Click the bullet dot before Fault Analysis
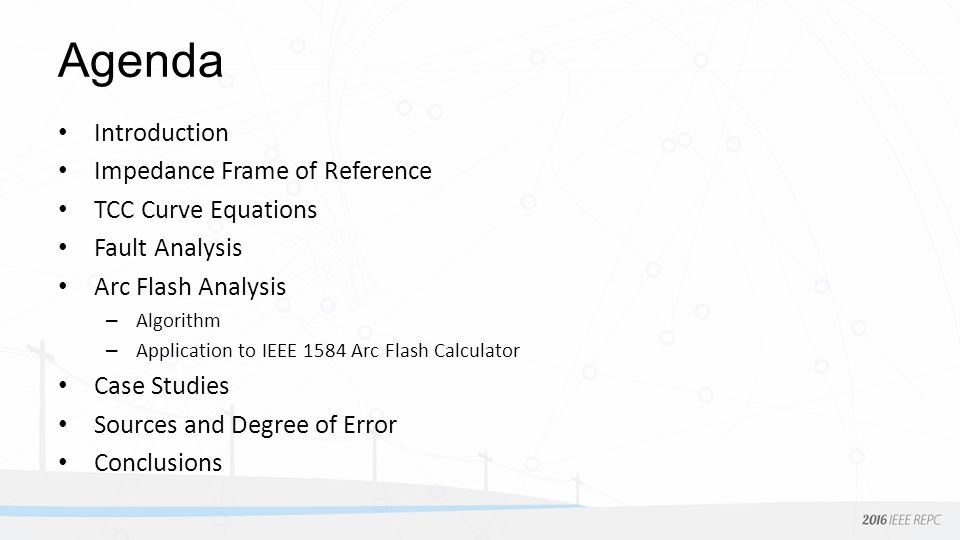Image resolution: width=960 pixels, height=540 pixels. [63, 247]
